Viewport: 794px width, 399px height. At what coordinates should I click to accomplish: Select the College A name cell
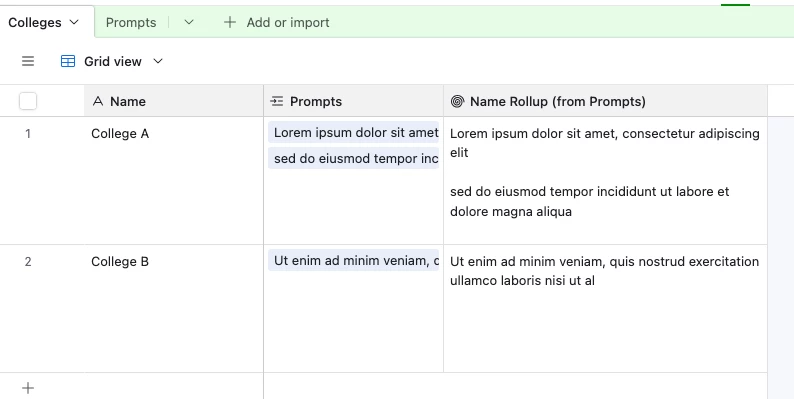coord(174,181)
